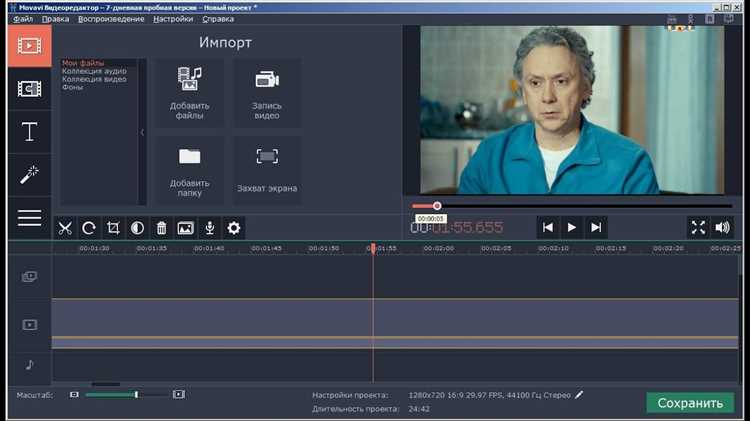Open the Файл menu
Image resolution: width=750 pixels, height=421 pixels.
23,19
